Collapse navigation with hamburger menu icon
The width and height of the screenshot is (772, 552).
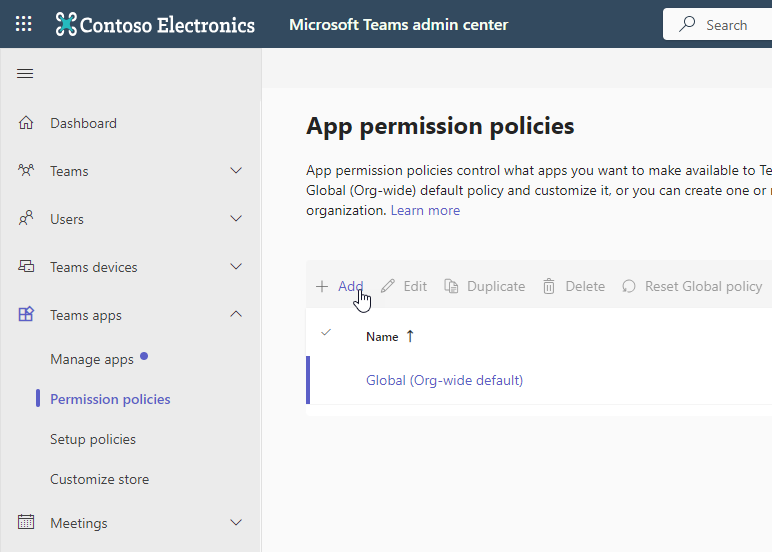coord(26,74)
